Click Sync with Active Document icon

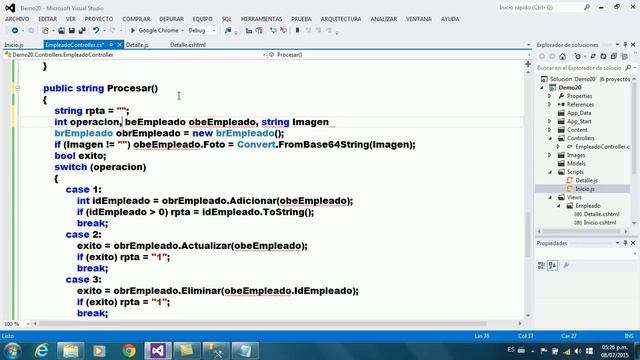pos(593,56)
